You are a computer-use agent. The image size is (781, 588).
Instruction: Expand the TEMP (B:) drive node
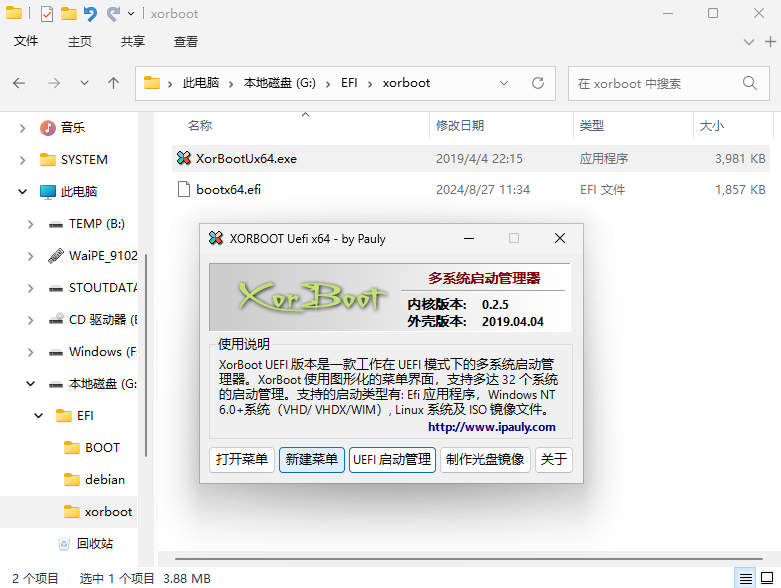(30, 224)
